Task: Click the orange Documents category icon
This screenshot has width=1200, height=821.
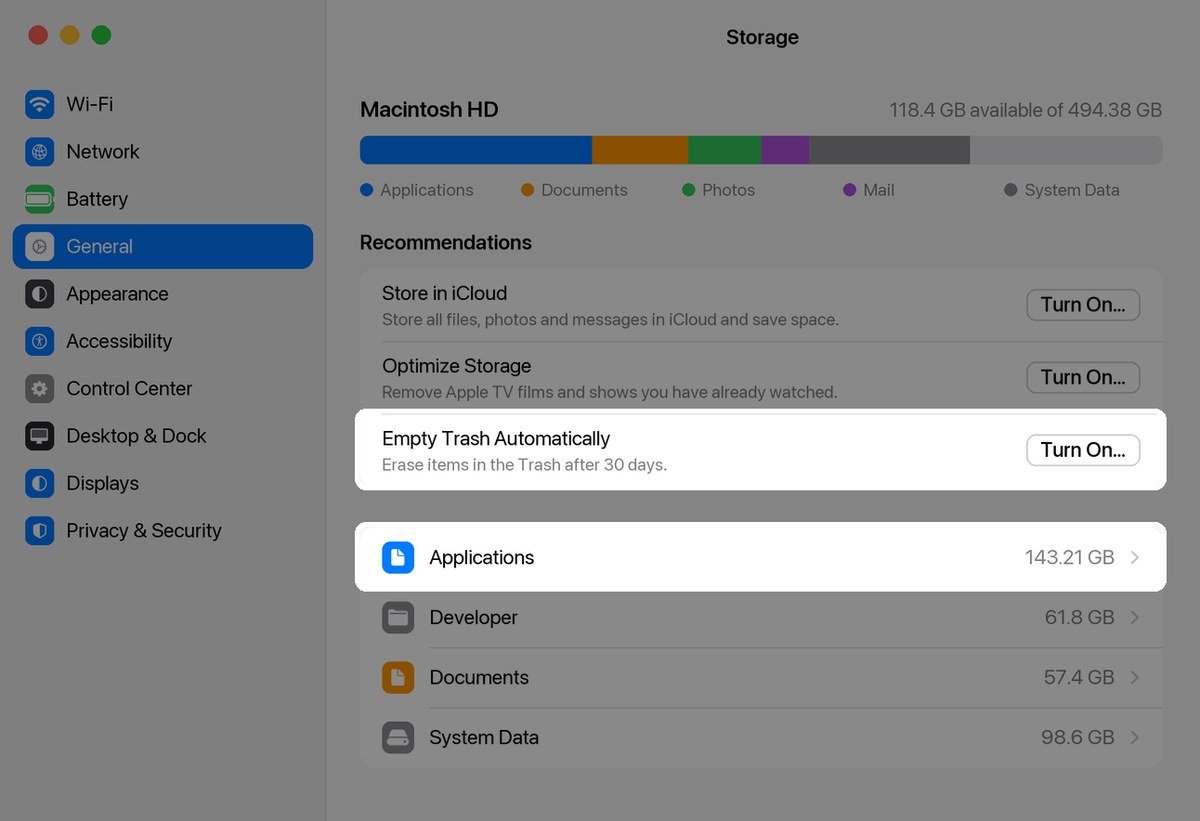Action: pyautogui.click(x=398, y=677)
